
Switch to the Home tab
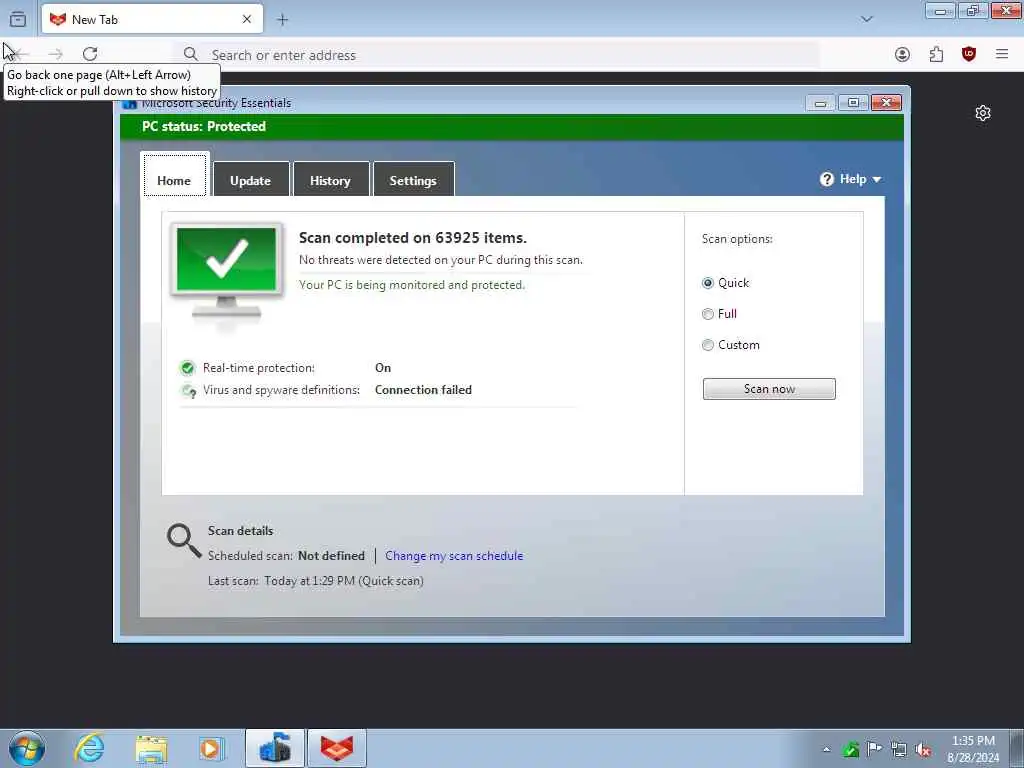coord(174,174)
